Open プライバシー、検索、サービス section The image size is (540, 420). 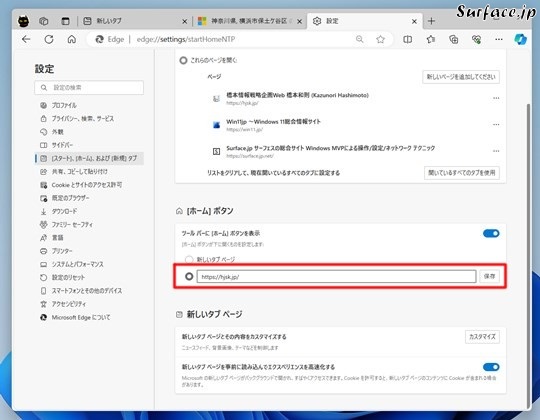(89, 118)
